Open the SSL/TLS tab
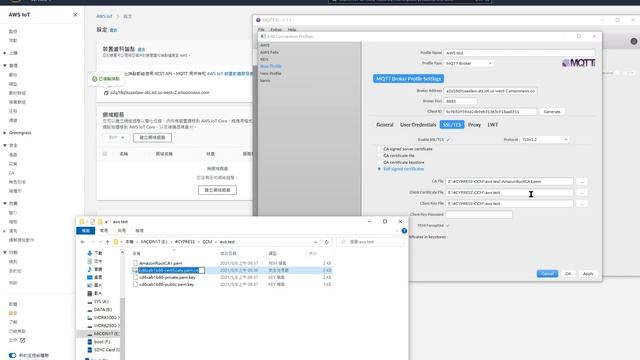 pyautogui.click(x=452, y=125)
